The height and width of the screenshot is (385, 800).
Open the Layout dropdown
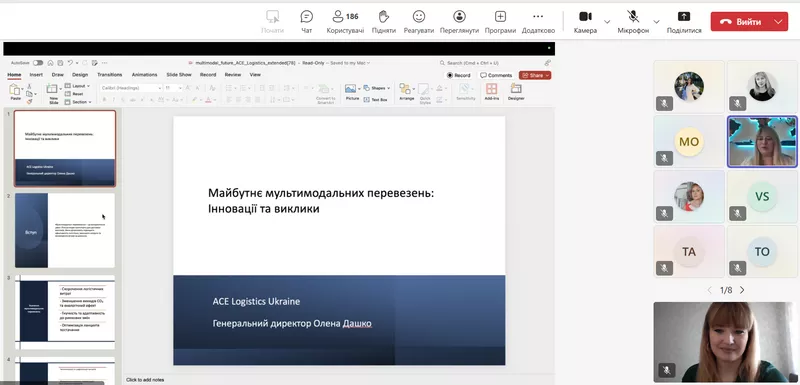[x=78, y=86]
